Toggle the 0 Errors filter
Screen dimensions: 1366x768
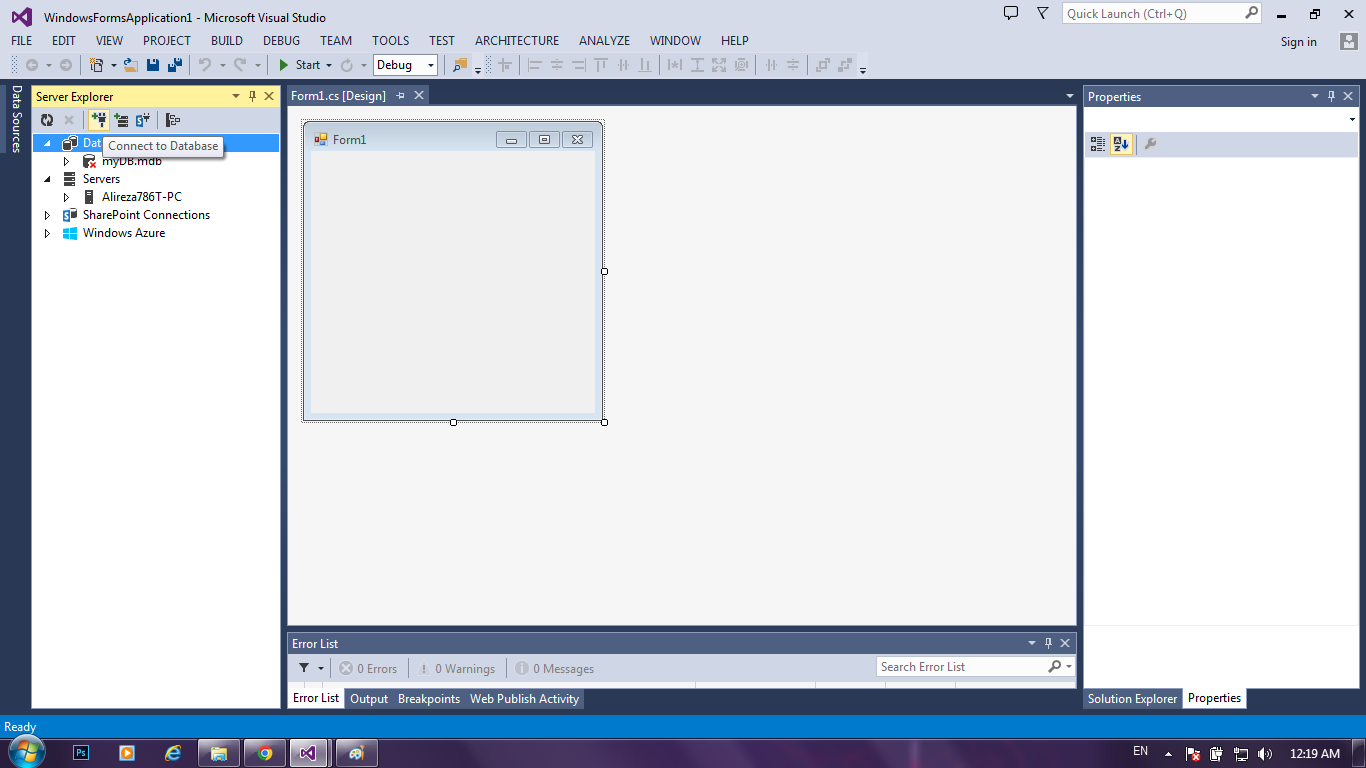click(368, 669)
